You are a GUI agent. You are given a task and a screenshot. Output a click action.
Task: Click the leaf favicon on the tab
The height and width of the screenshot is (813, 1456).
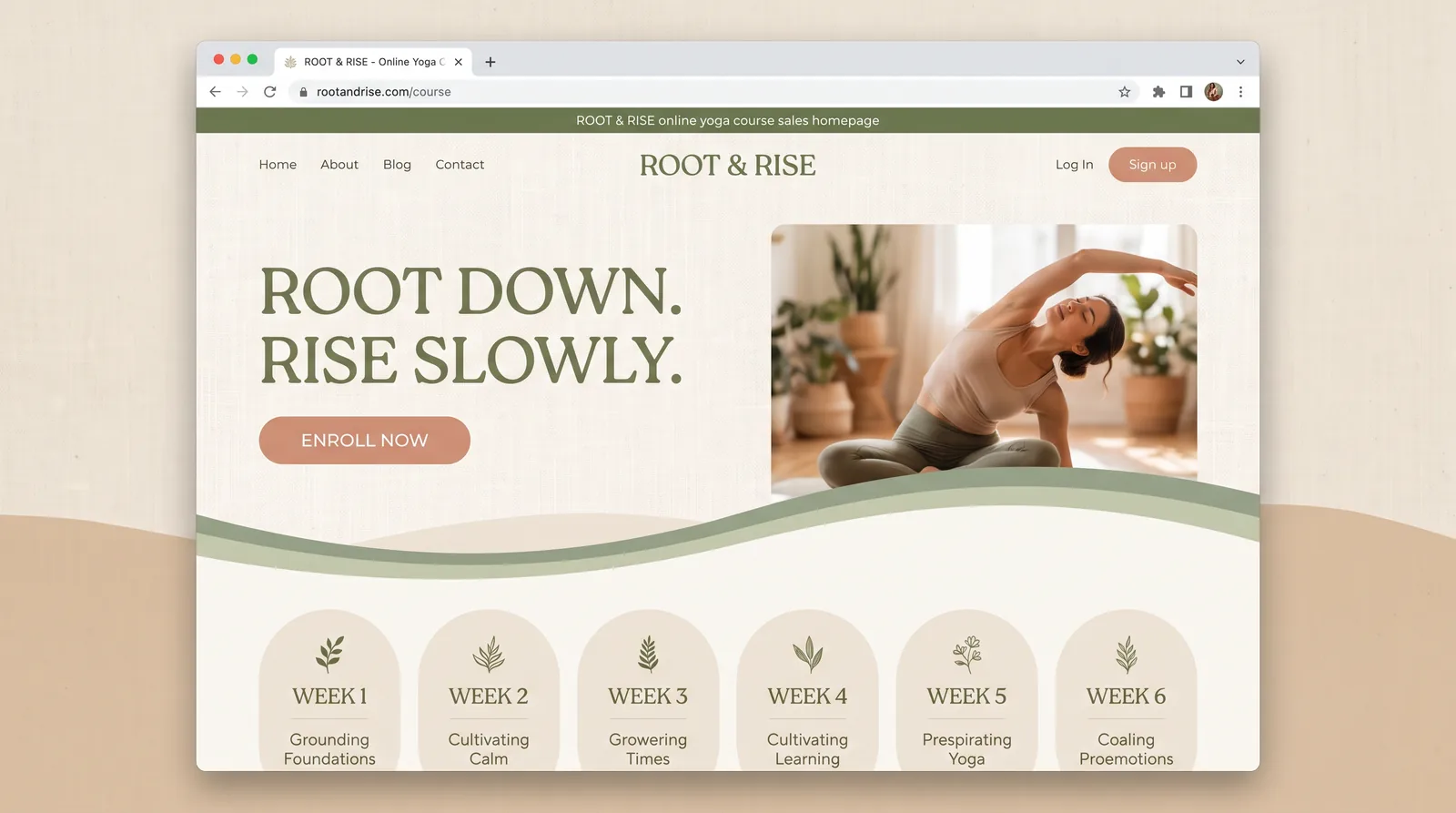click(290, 62)
